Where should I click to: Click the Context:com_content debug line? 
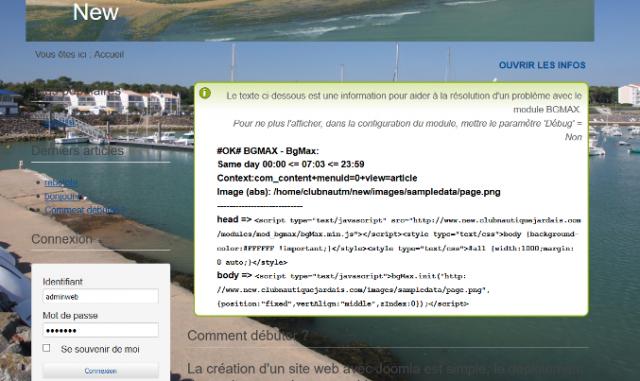pos(317,178)
